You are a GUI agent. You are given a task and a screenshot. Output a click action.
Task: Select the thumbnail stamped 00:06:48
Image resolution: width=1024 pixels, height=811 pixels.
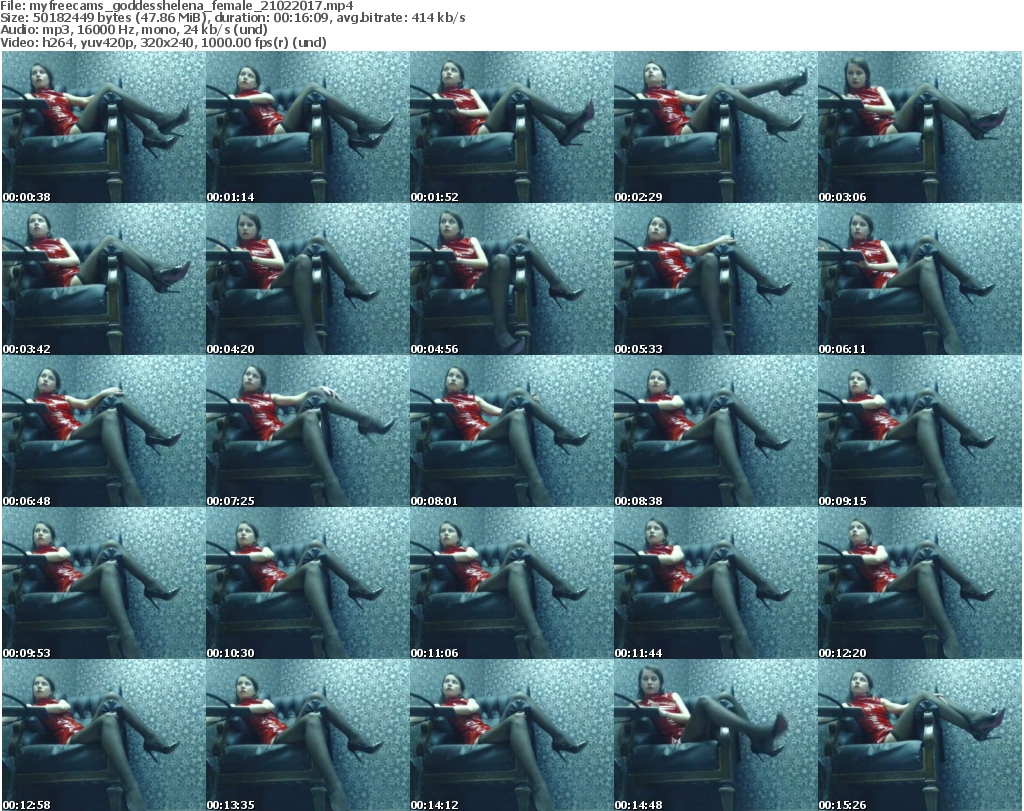[104, 432]
